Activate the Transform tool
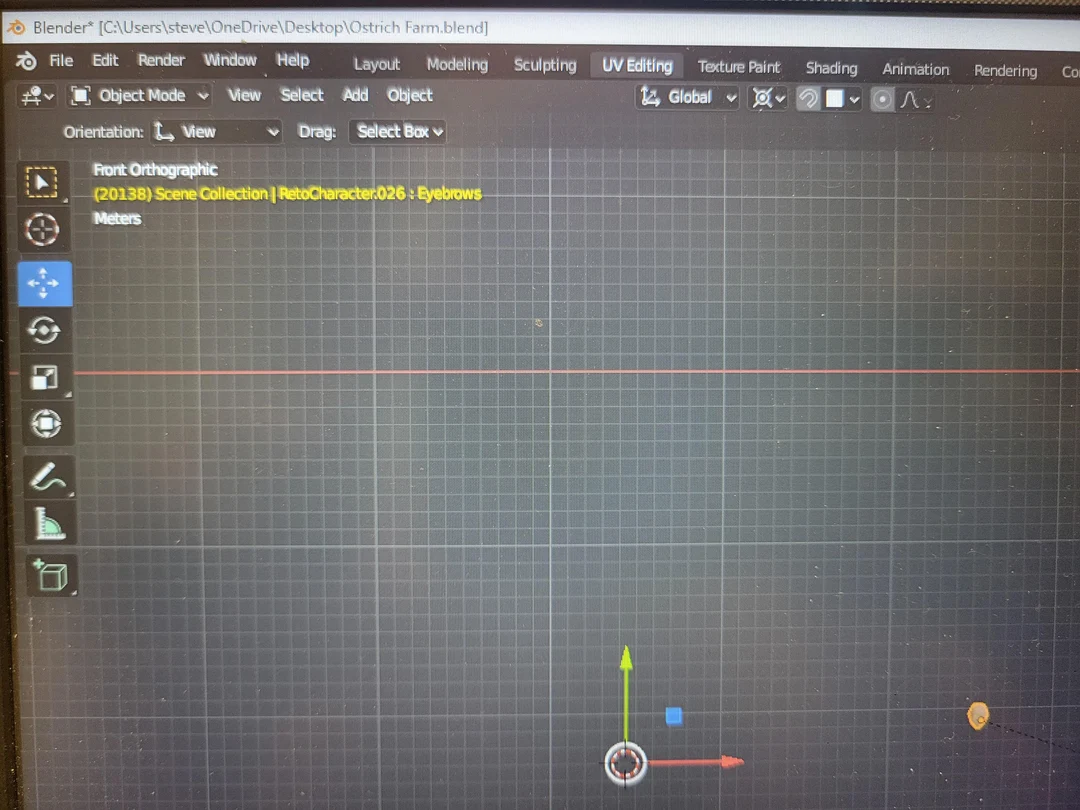The image size is (1080, 810). tap(42, 424)
